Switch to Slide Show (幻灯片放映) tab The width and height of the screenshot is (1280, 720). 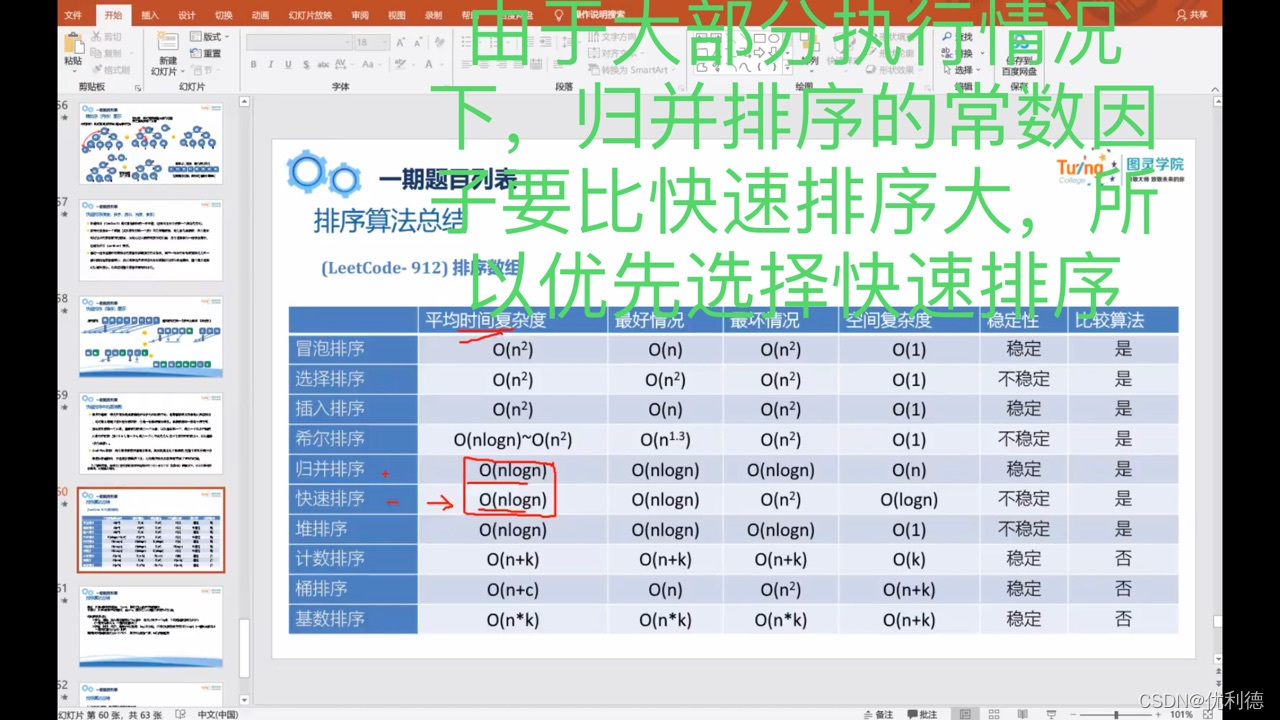[x=311, y=15]
